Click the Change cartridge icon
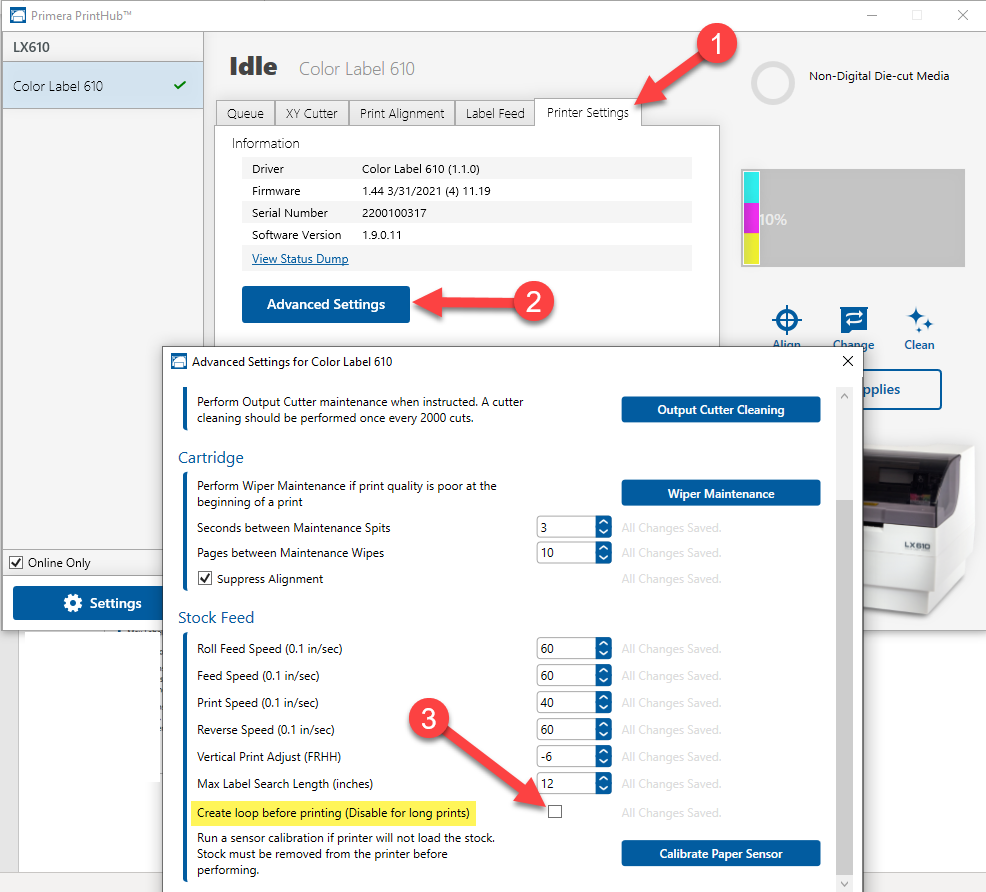Viewport: 986px width, 892px height. click(853, 319)
